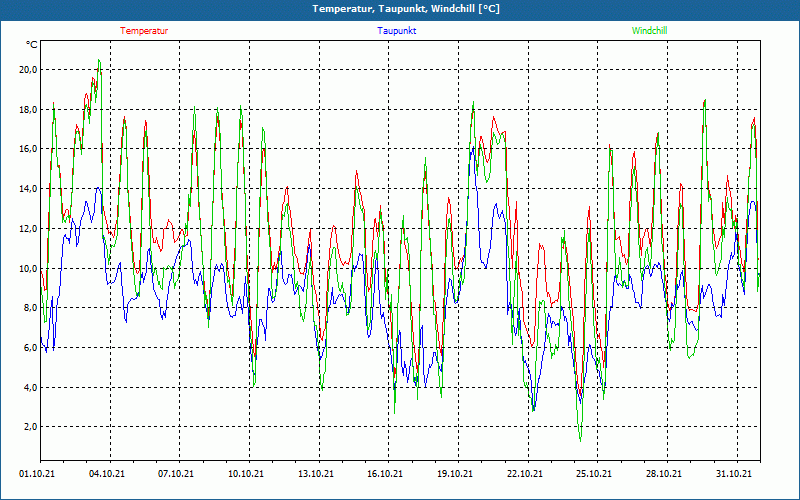Click the 22.10.21 date label
Viewport: 800px width, 500px height.
click(x=525, y=474)
